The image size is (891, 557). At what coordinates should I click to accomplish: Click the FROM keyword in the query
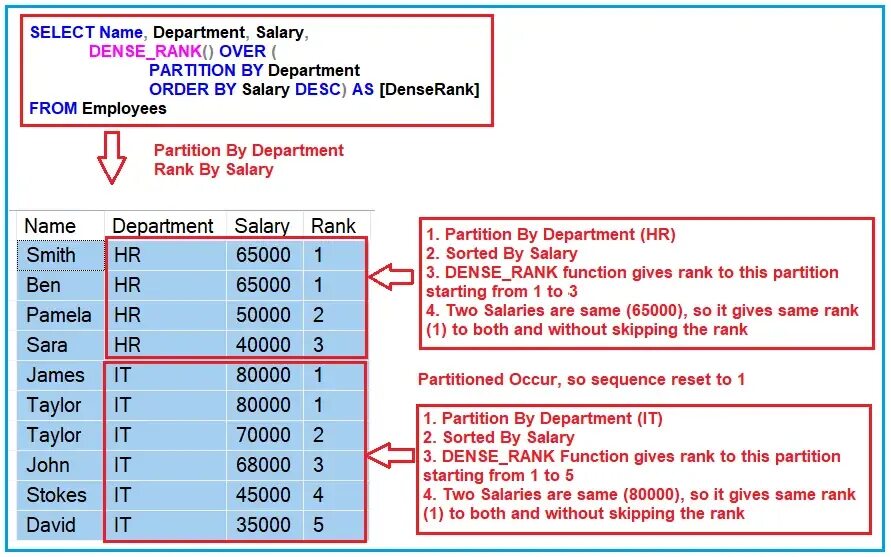coord(53,109)
